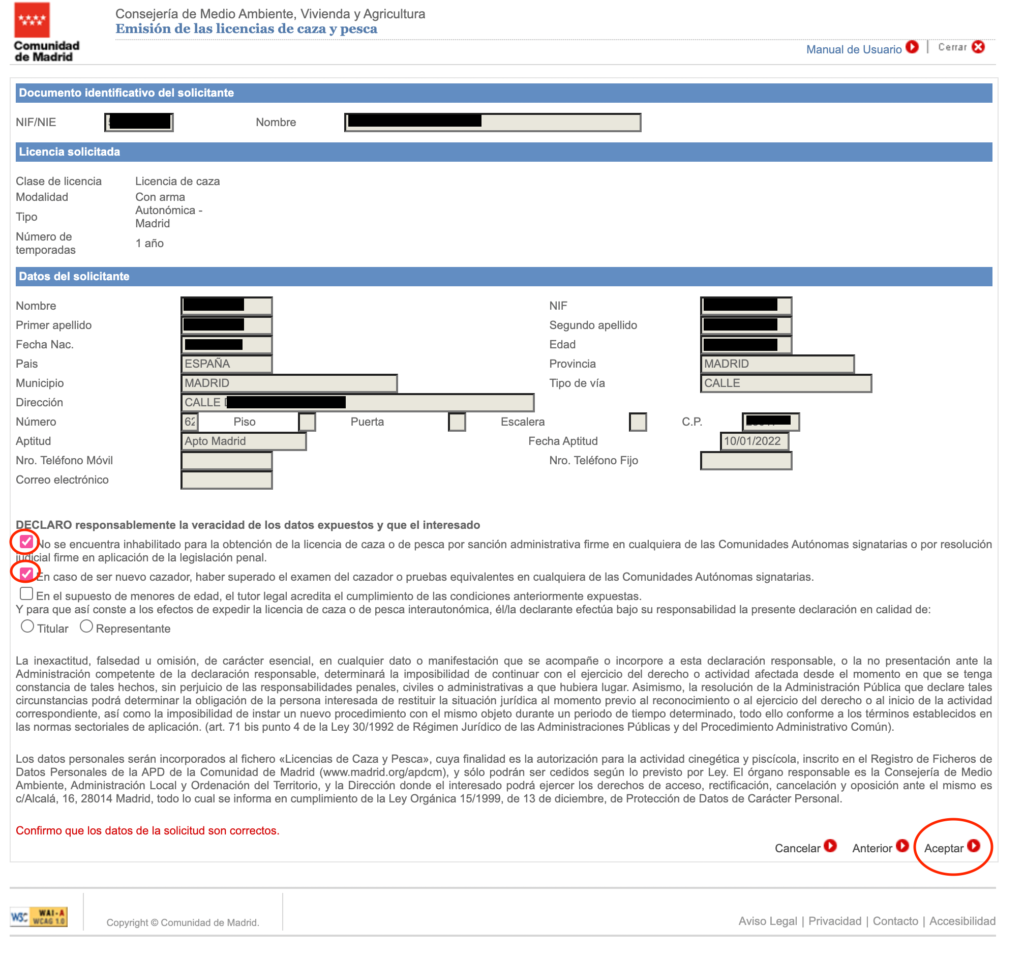Click the 'Emisión de las licencias de caza y pesca' title
Image resolution: width=1024 pixels, height=956 pixels.
click(x=246, y=29)
